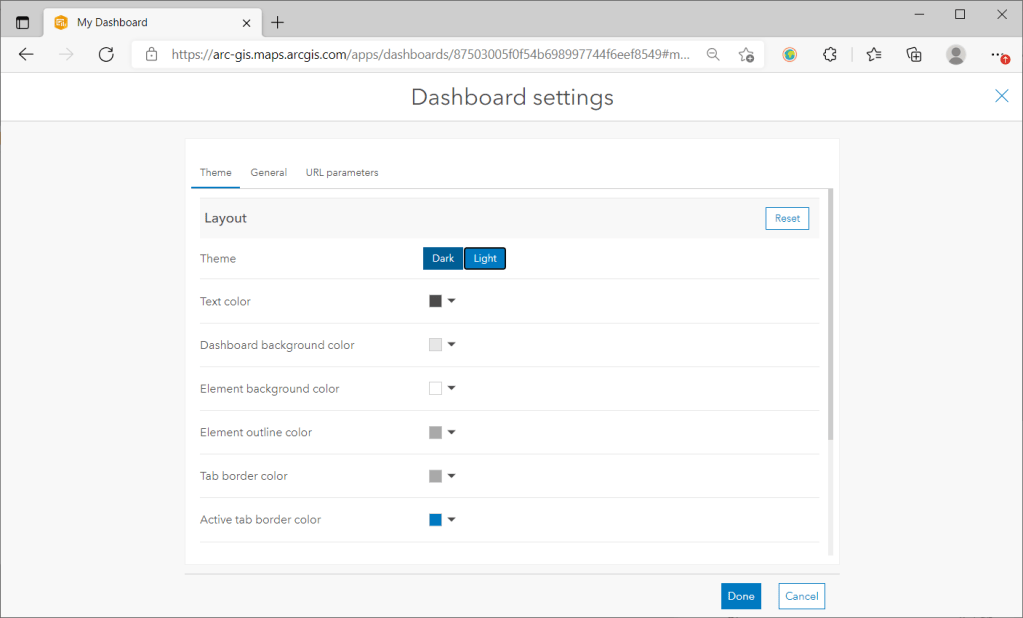Close the Dashboard settings panel

point(1001,96)
